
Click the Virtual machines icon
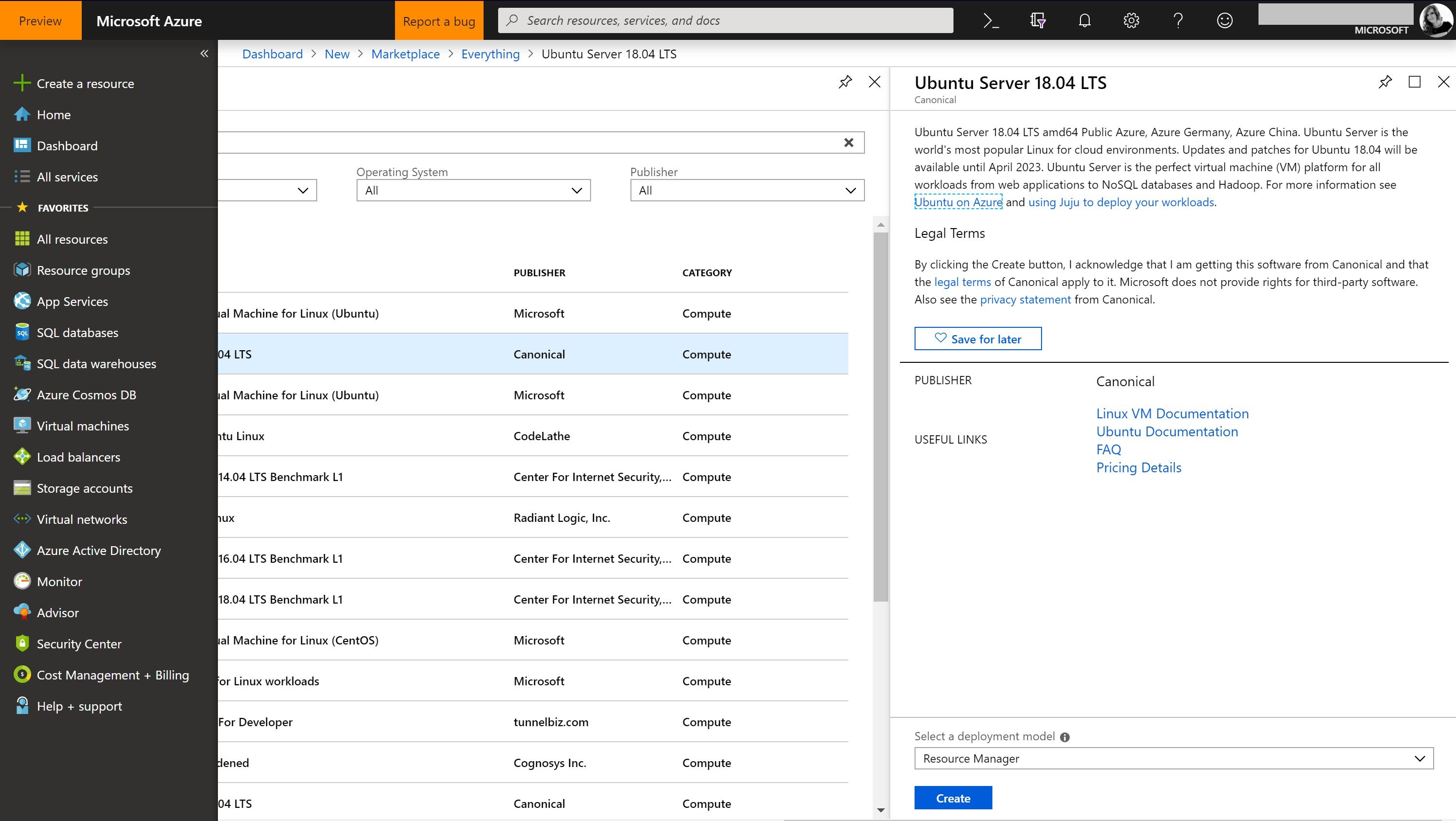(22, 426)
